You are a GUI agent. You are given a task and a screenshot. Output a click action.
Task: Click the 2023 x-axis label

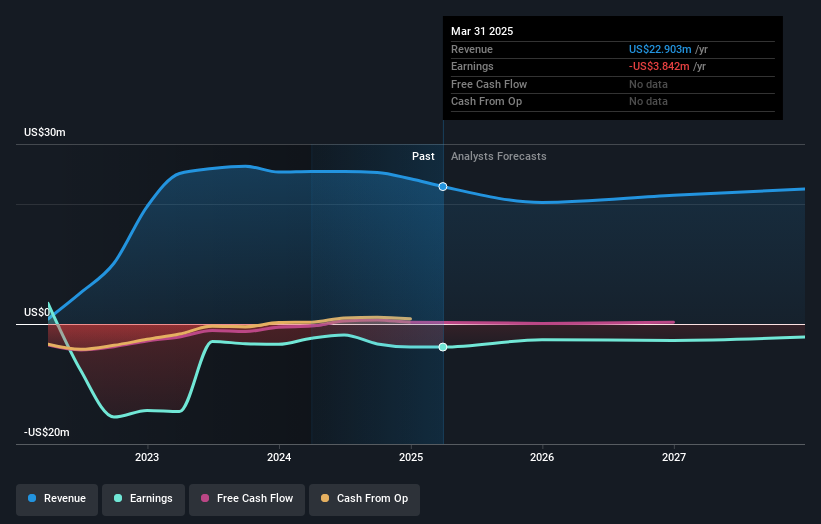[x=147, y=458]
